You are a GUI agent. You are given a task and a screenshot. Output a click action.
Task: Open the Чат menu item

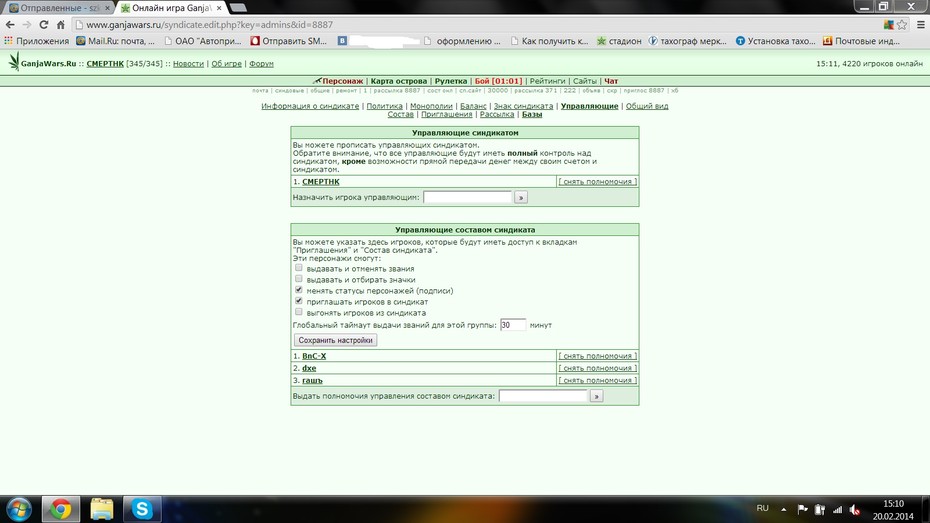(x=611, y=81)
